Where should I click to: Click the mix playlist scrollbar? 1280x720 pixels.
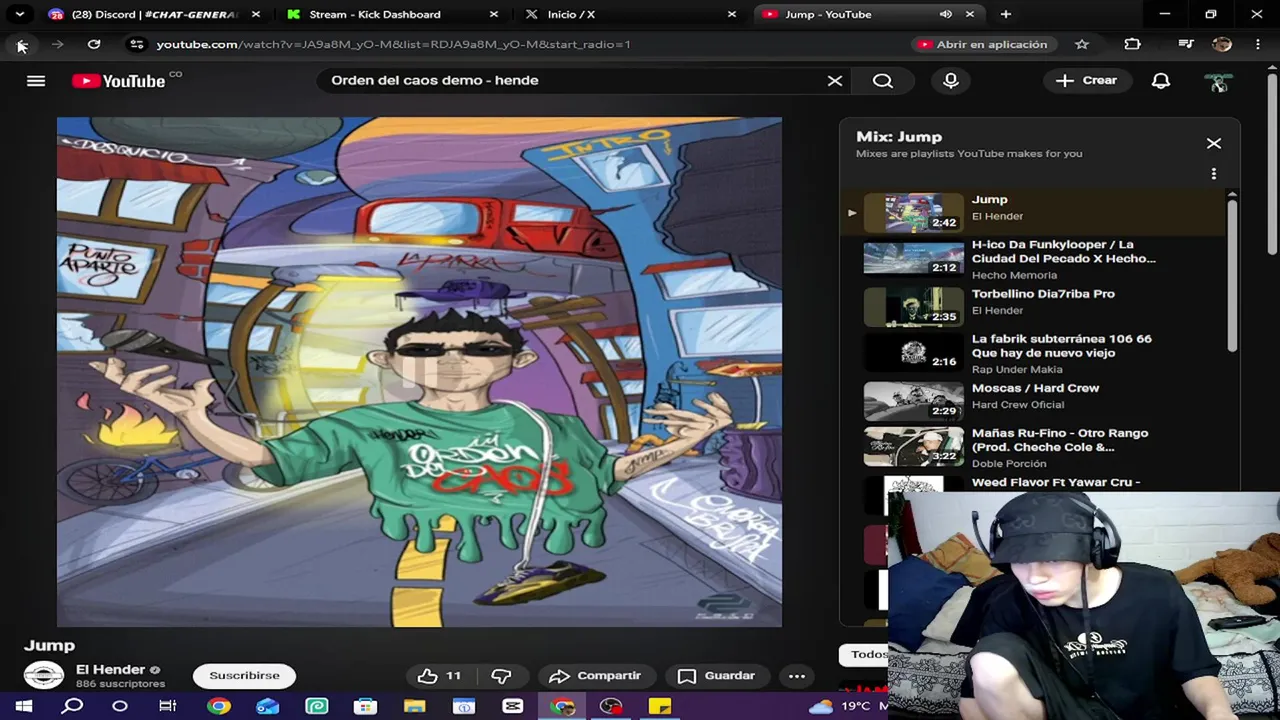click(x=1232, y=275)
